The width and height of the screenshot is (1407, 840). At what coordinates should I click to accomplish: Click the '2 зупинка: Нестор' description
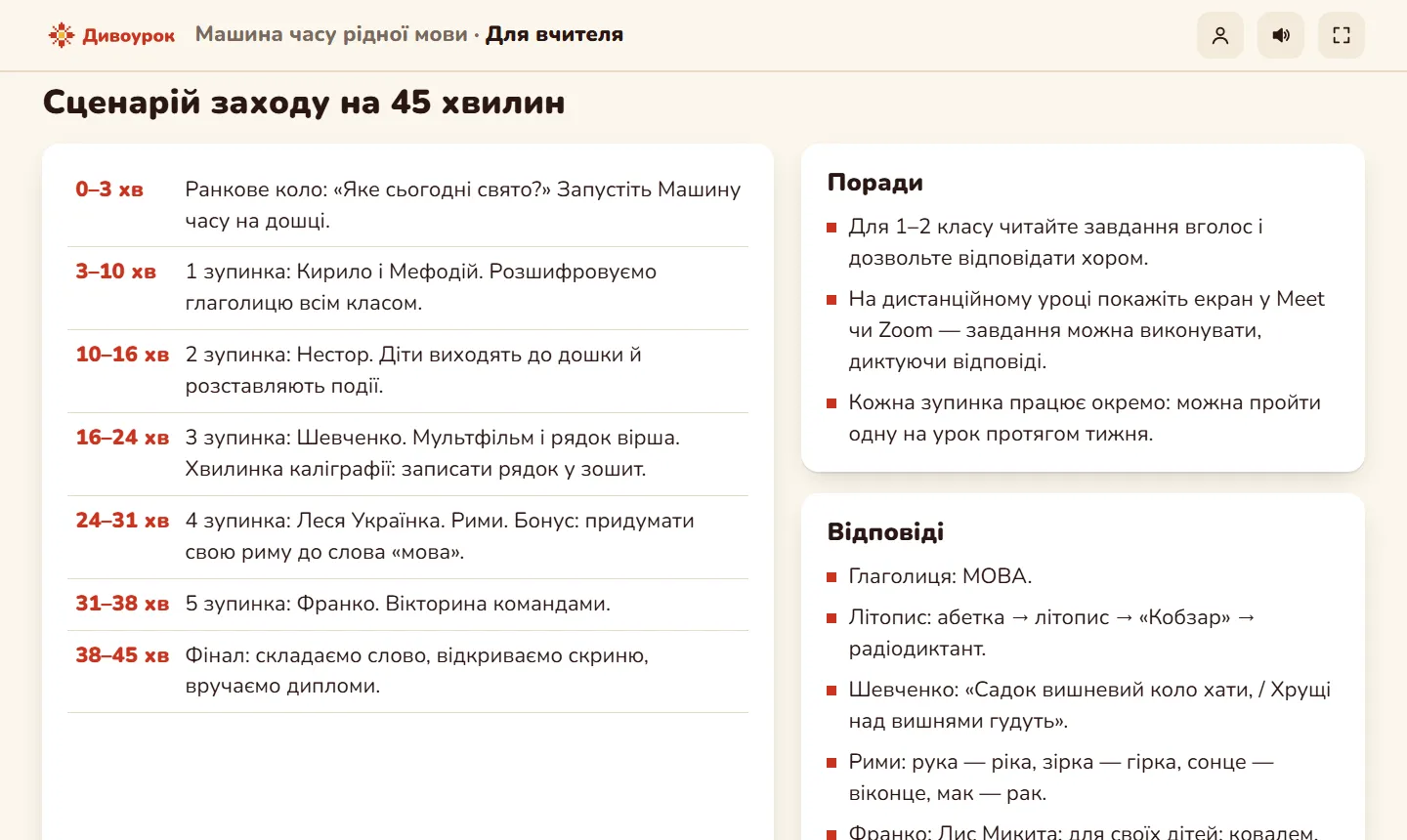pos(413,370)
